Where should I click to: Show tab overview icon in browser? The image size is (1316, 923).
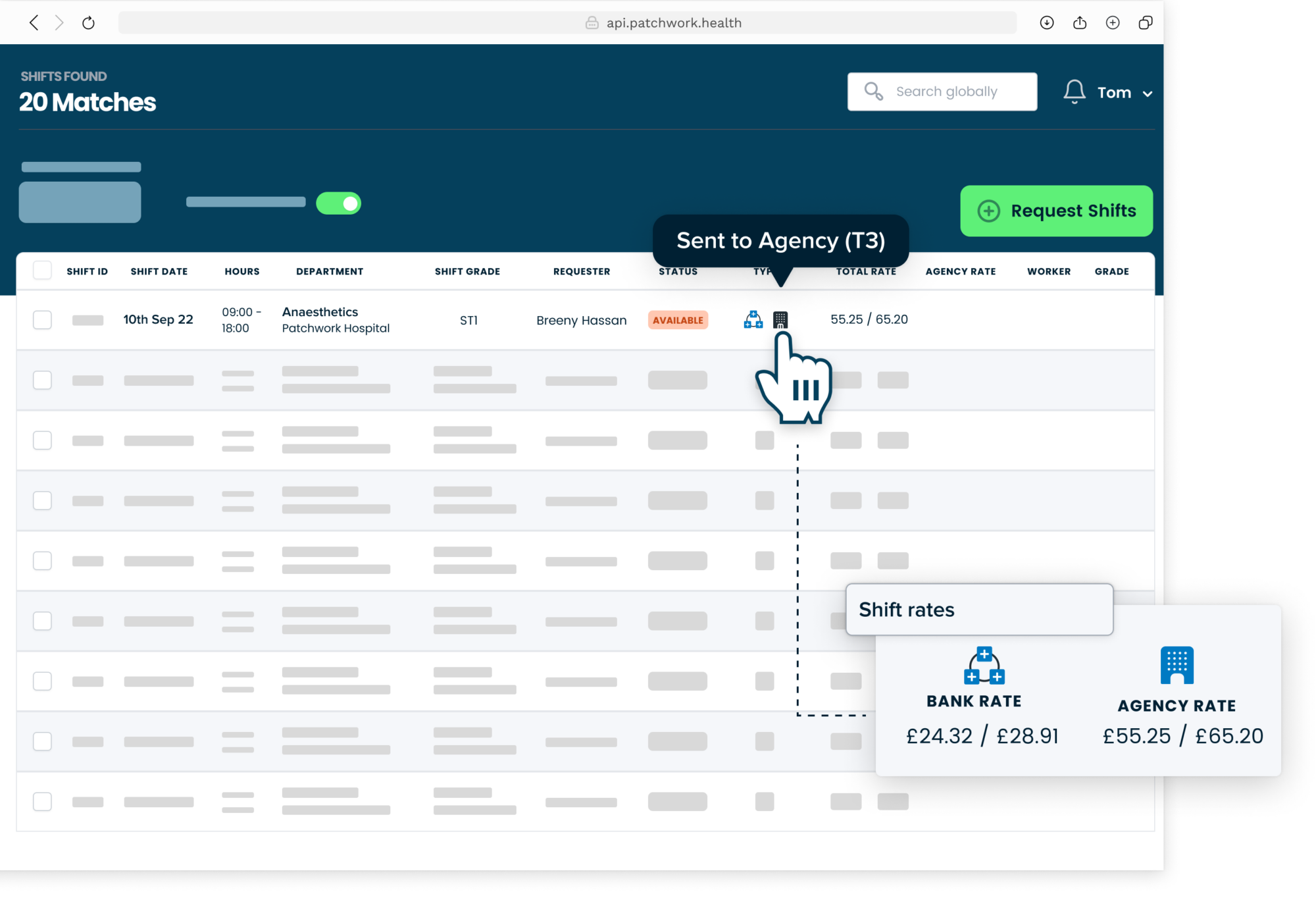click(x=1146, y=23)
